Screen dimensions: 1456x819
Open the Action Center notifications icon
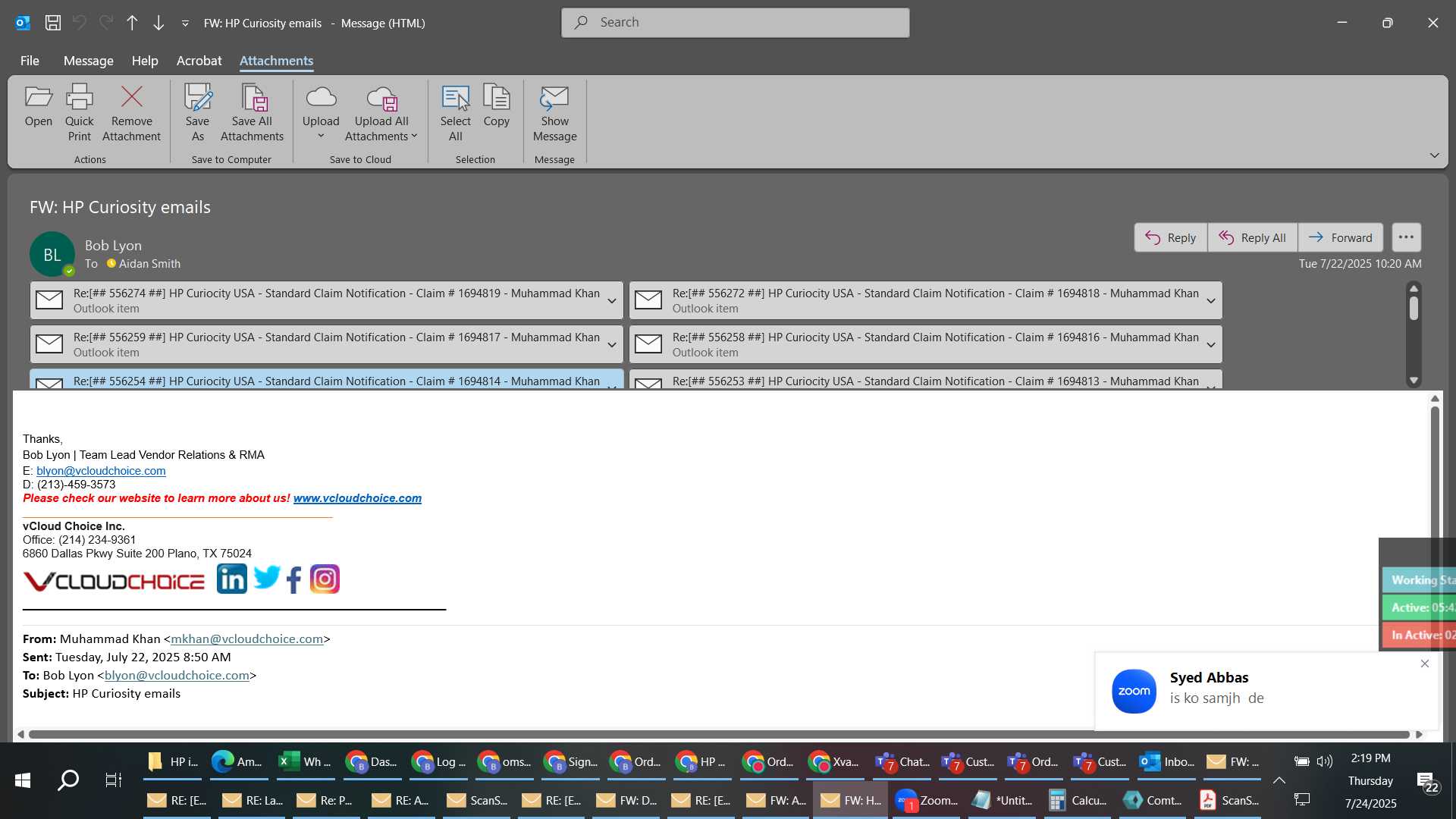tap(1427, 781)
